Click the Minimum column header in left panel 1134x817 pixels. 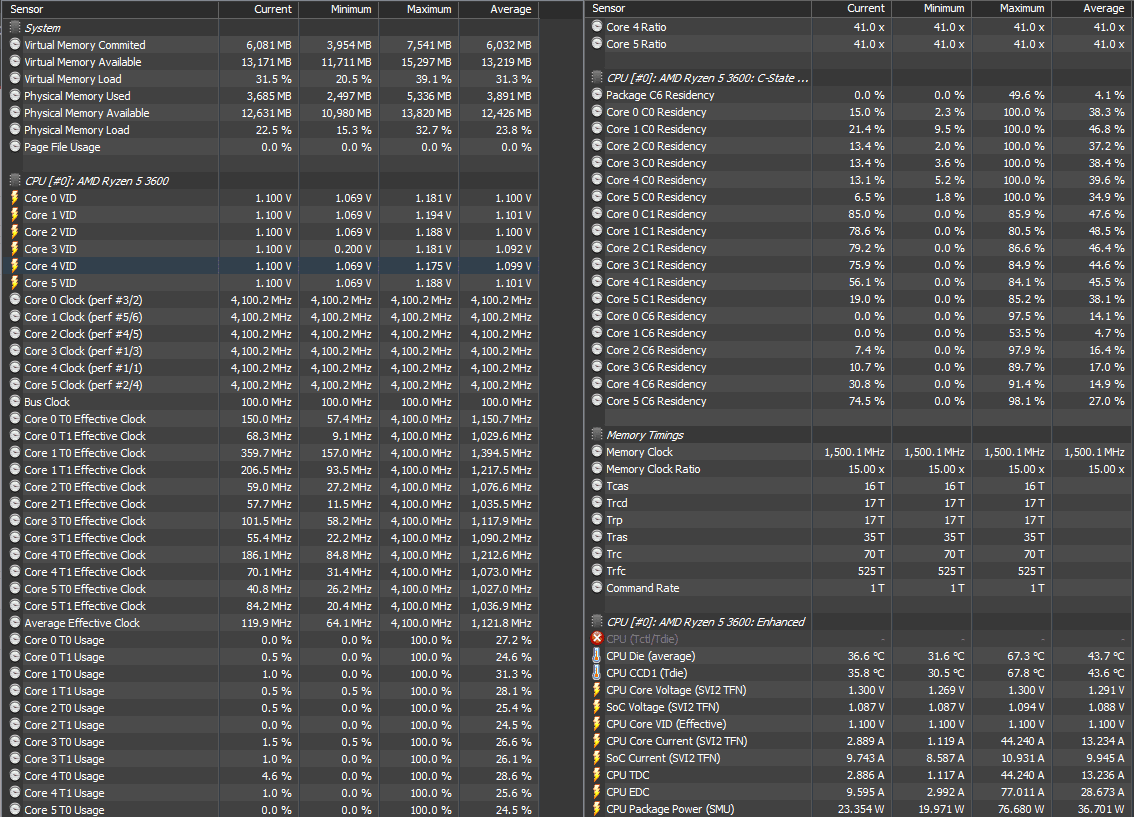pyautogui.click(x=338, y=9)
